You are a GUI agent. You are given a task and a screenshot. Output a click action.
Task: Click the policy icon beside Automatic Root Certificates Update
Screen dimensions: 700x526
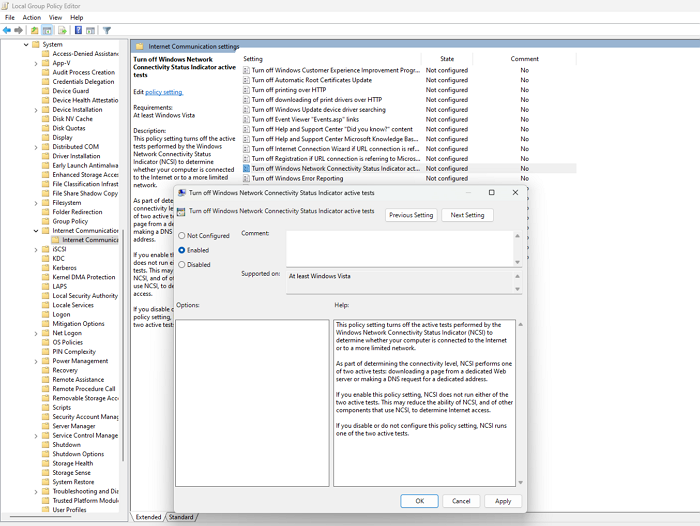point(246,80)
